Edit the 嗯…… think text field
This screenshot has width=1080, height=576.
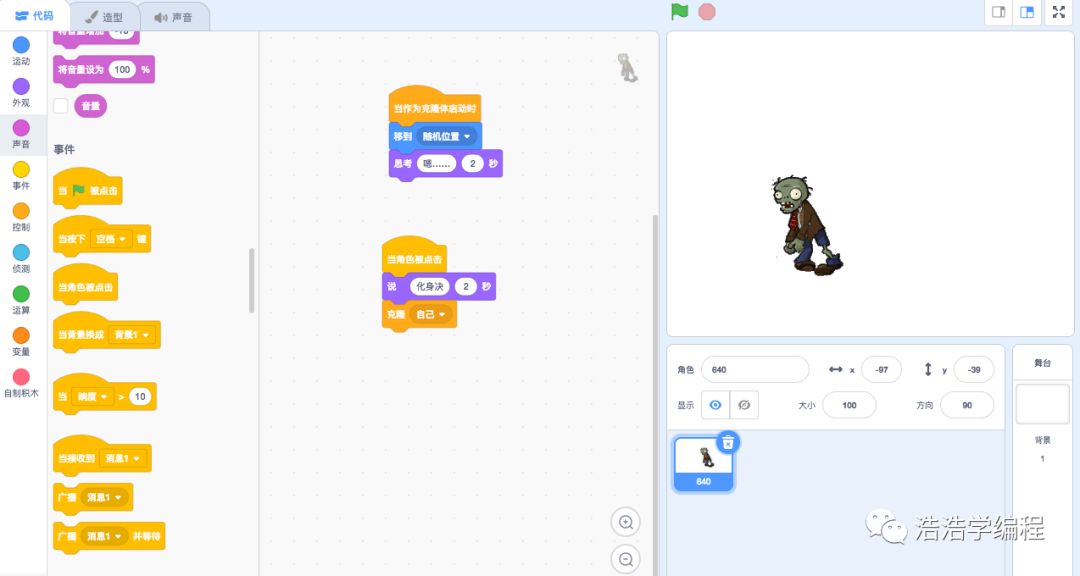(436, 163)
